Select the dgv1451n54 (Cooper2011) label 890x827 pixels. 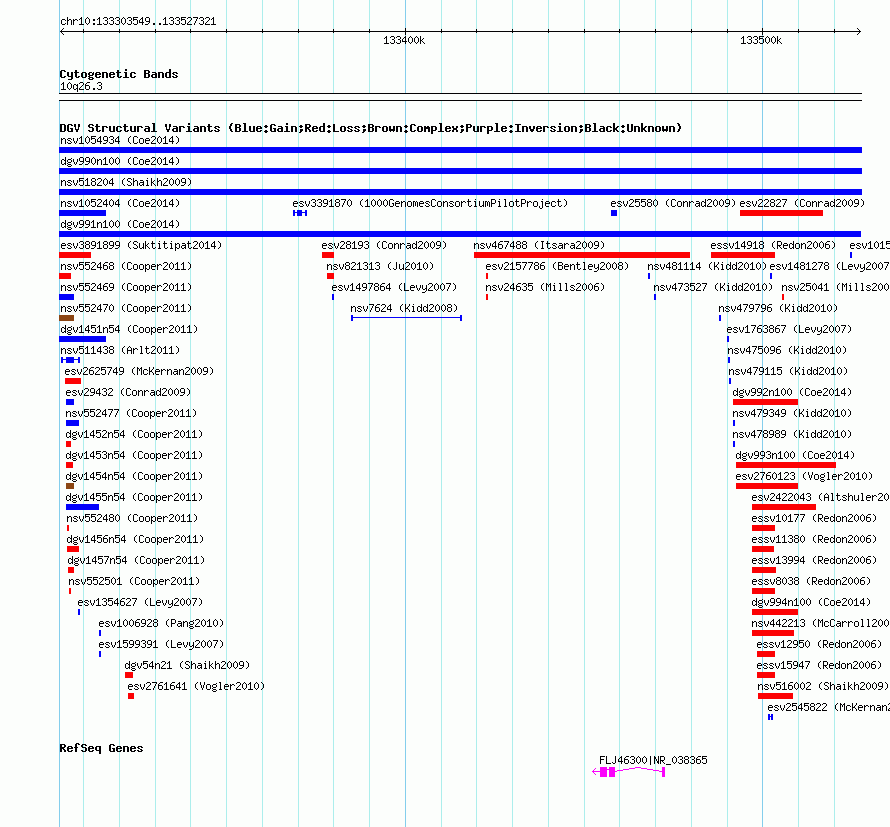(129, 329)
